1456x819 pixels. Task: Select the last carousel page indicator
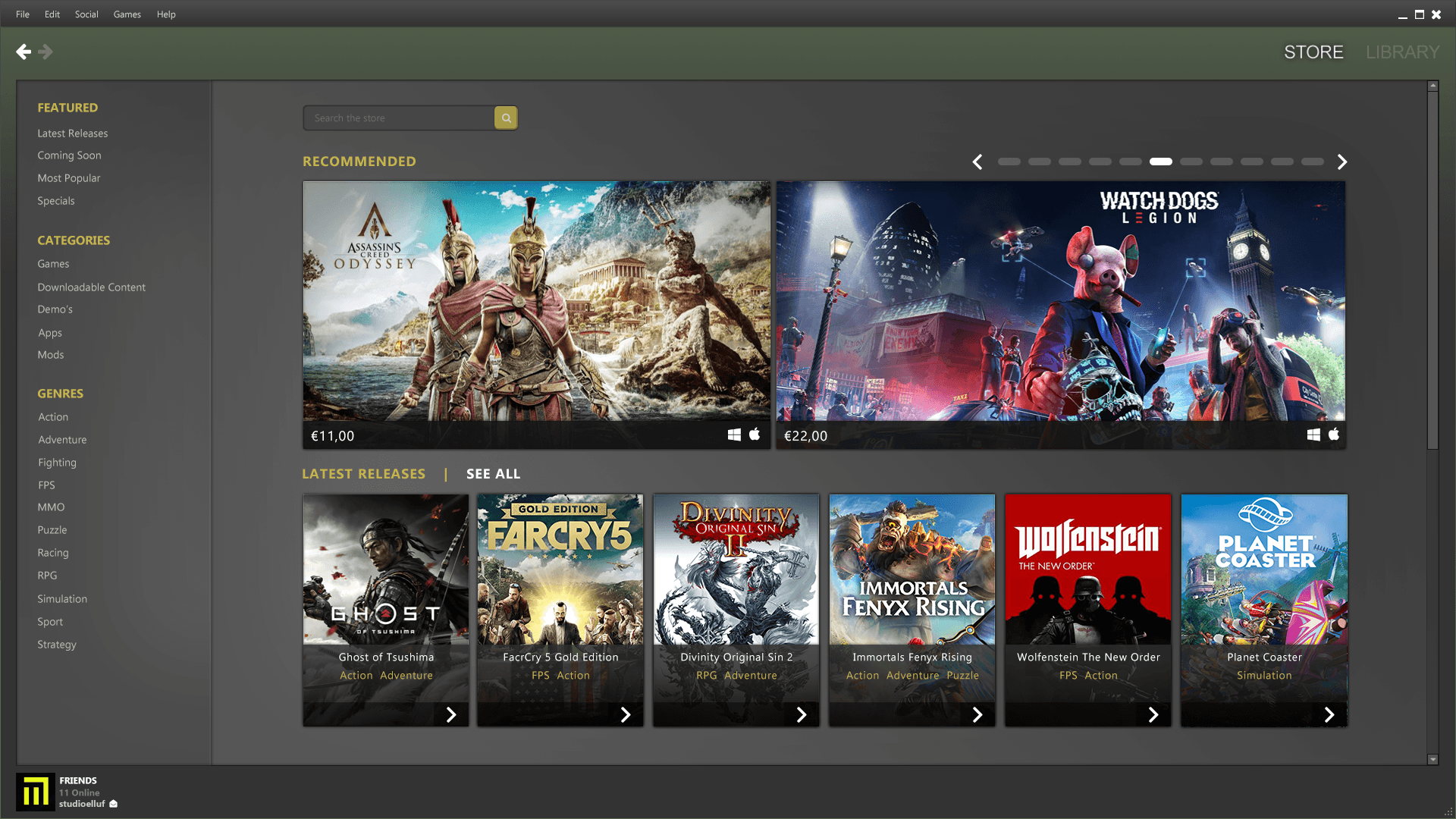(x=1313, y=162)
